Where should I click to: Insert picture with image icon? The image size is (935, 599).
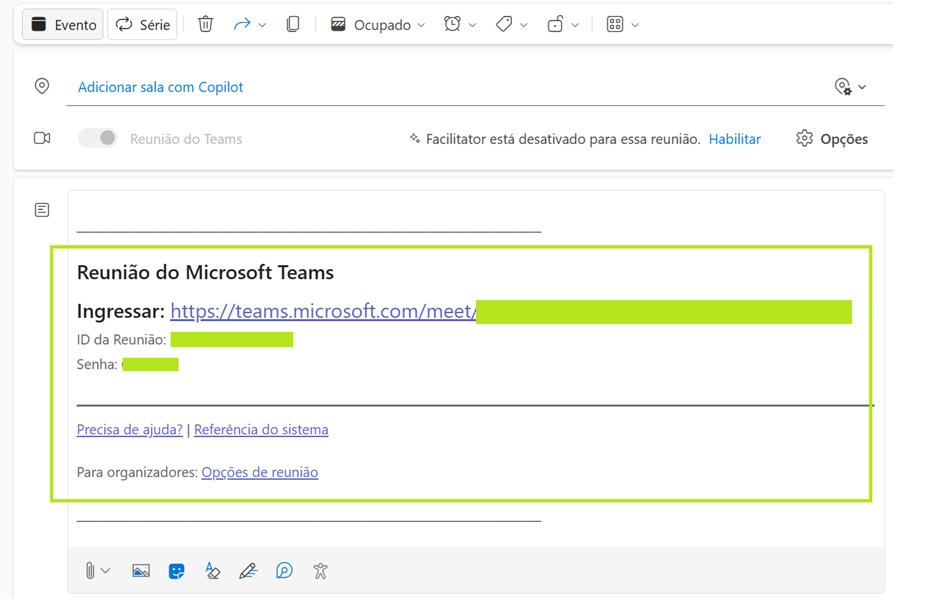pyautogui.click(x=141, y=571)
